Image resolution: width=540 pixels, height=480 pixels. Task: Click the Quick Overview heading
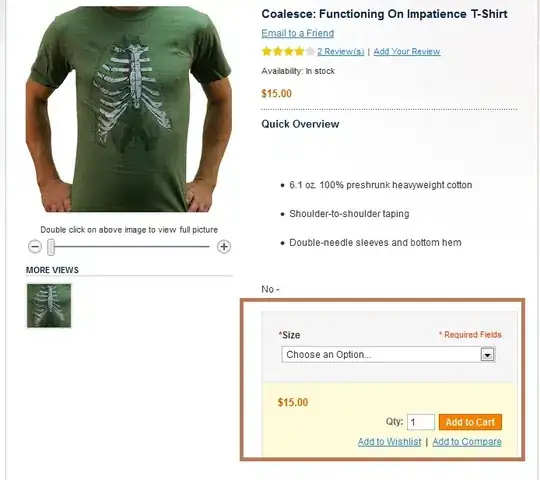[x=300, y=124]
